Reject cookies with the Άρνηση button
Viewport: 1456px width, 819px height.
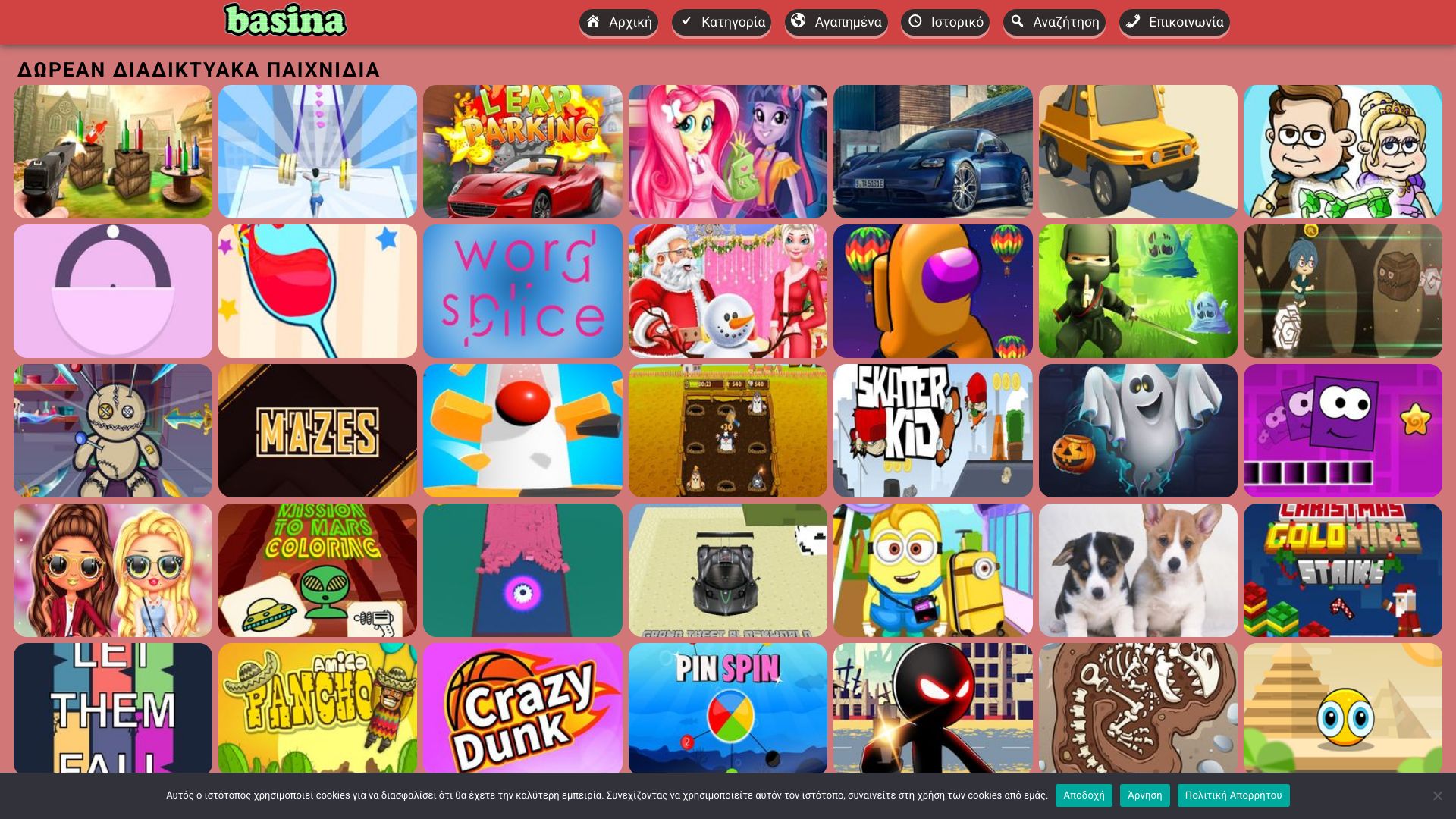pyautogui.click(x=1145, y=795)
